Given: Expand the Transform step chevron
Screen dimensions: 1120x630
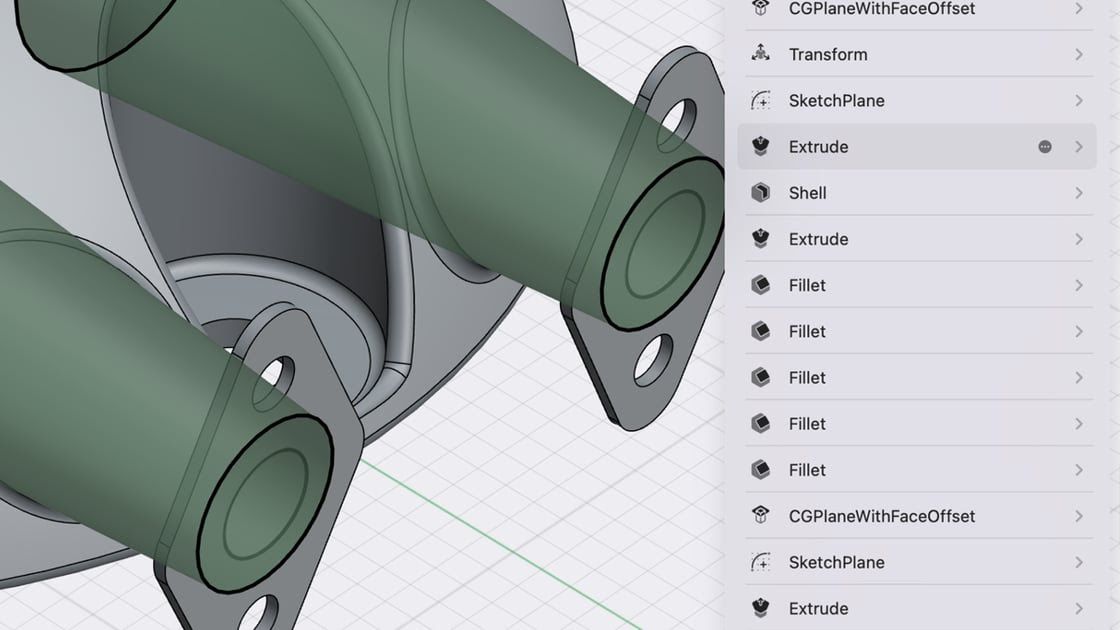Looking at the screenshot, I should click(1079, 54).
